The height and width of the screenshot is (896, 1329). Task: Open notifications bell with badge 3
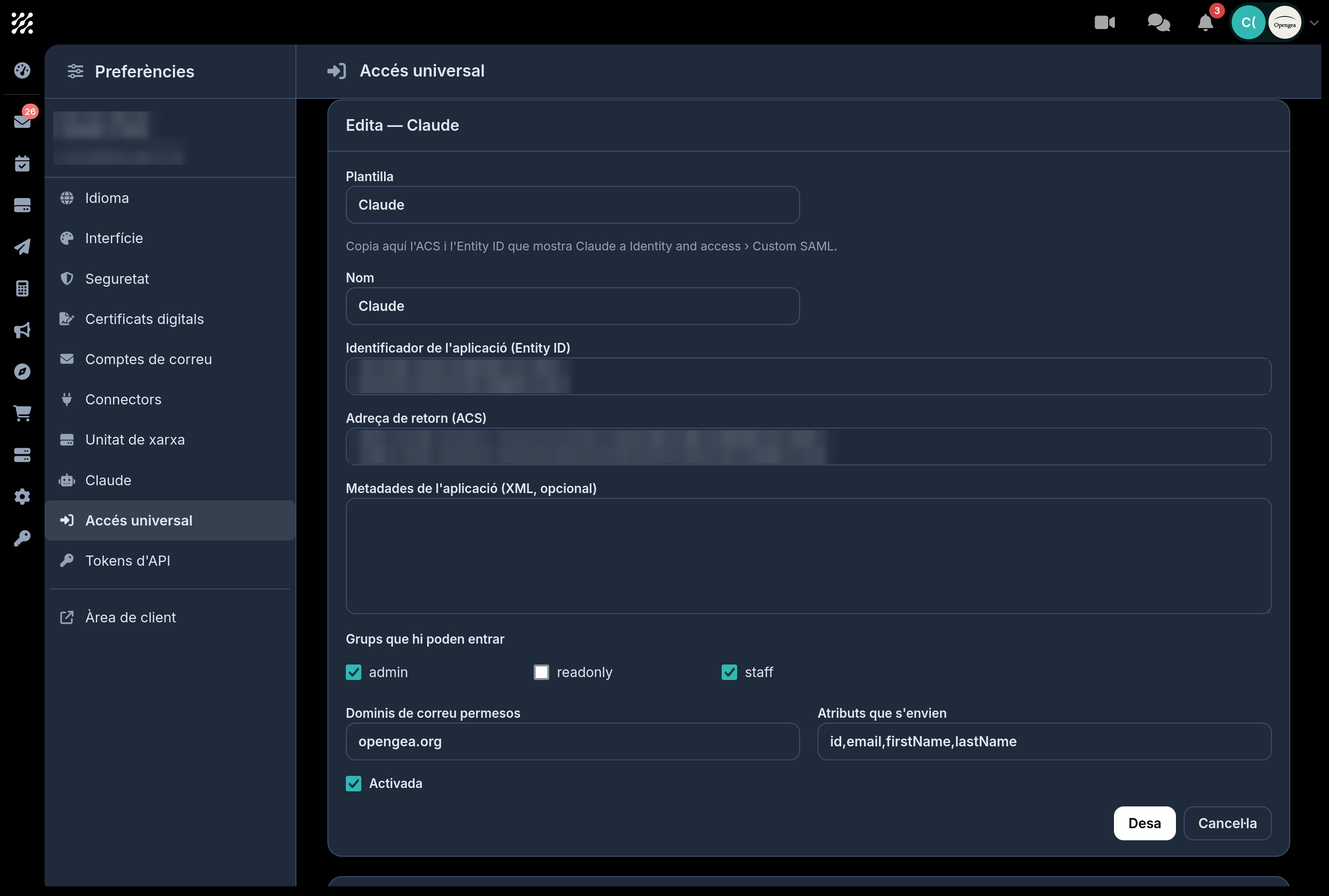point(1205,23)
